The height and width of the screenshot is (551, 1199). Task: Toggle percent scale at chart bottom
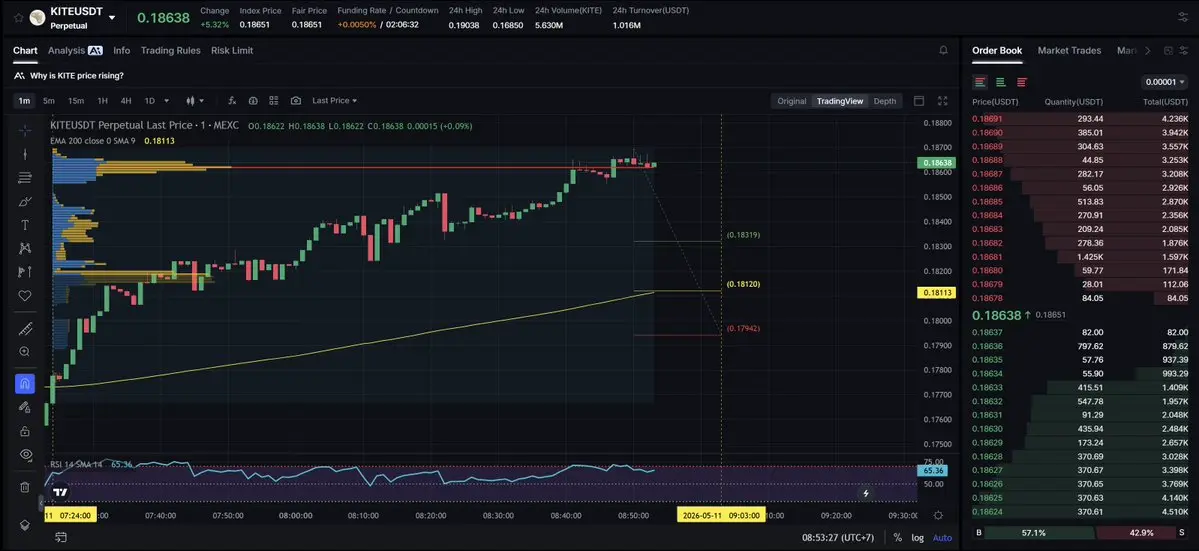[x=898, y=538]
